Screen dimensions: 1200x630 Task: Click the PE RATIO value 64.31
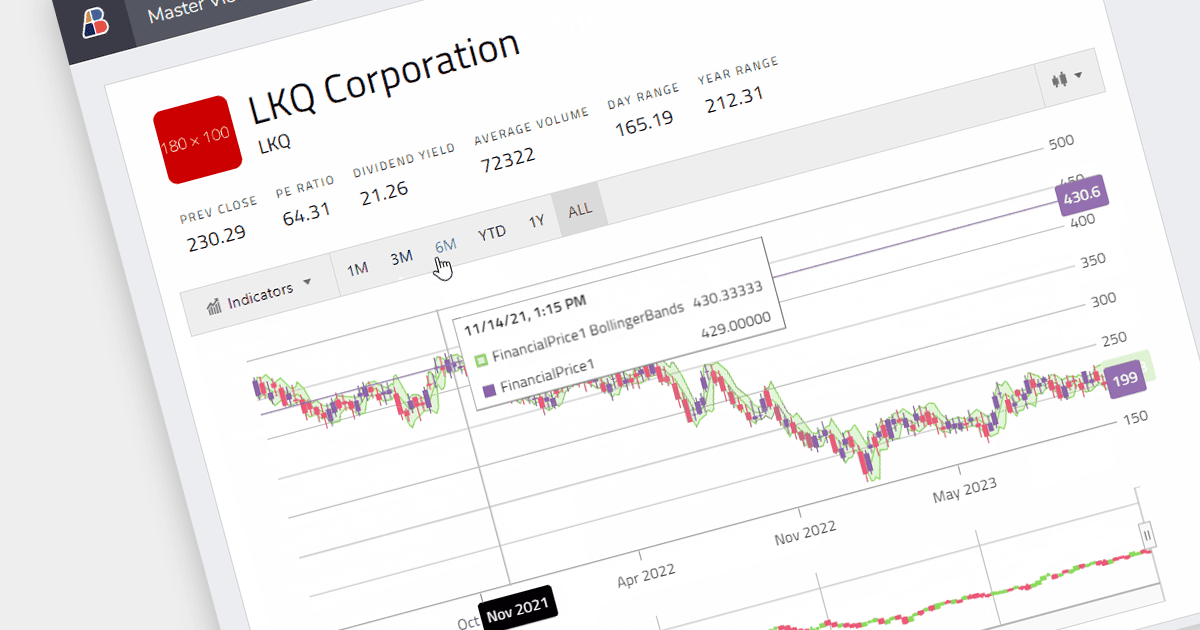(306, 213)
